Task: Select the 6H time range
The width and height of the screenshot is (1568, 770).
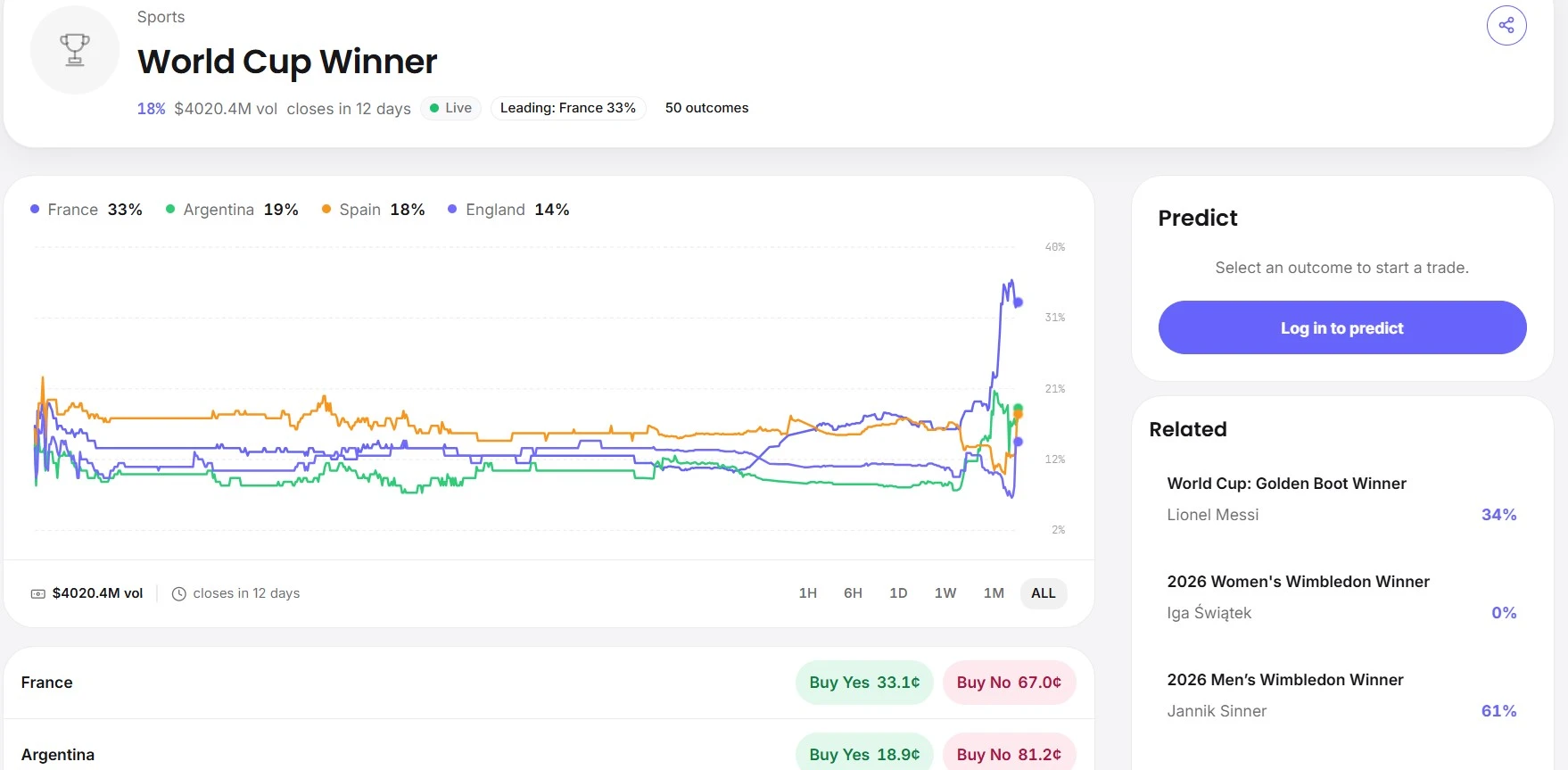Action: 853,593
